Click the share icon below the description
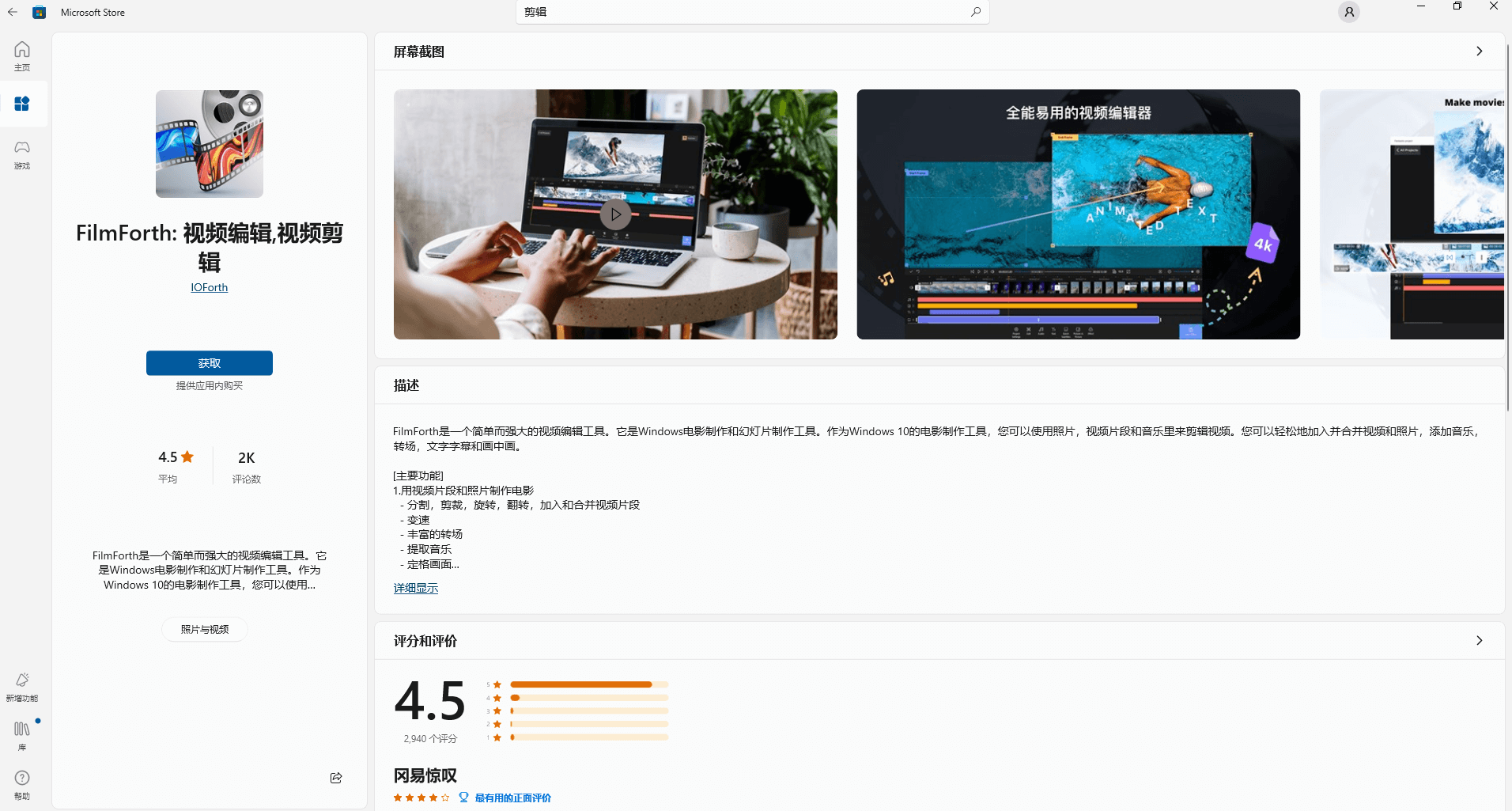Image resolution: width=1512 pixels, height=811 pixels. [x=335, y=778]
